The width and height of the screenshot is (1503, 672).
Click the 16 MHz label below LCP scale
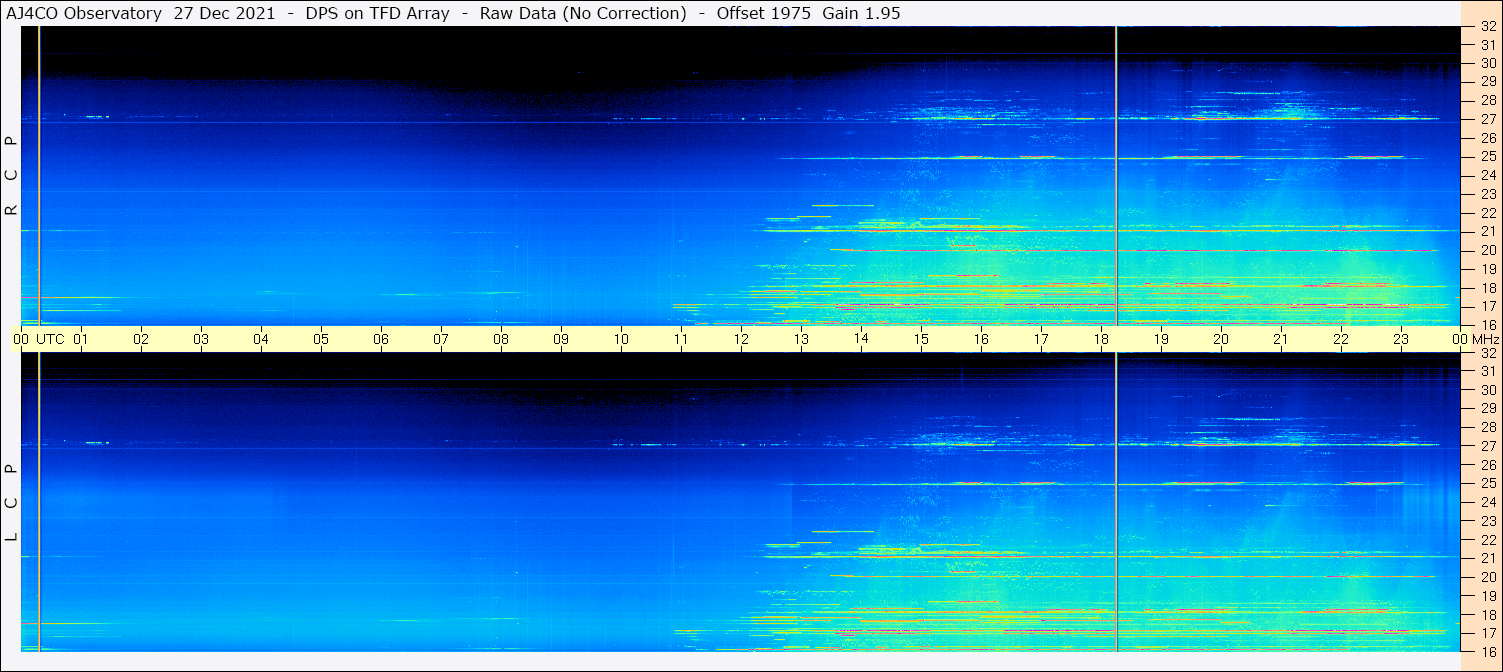[1488, 651]
